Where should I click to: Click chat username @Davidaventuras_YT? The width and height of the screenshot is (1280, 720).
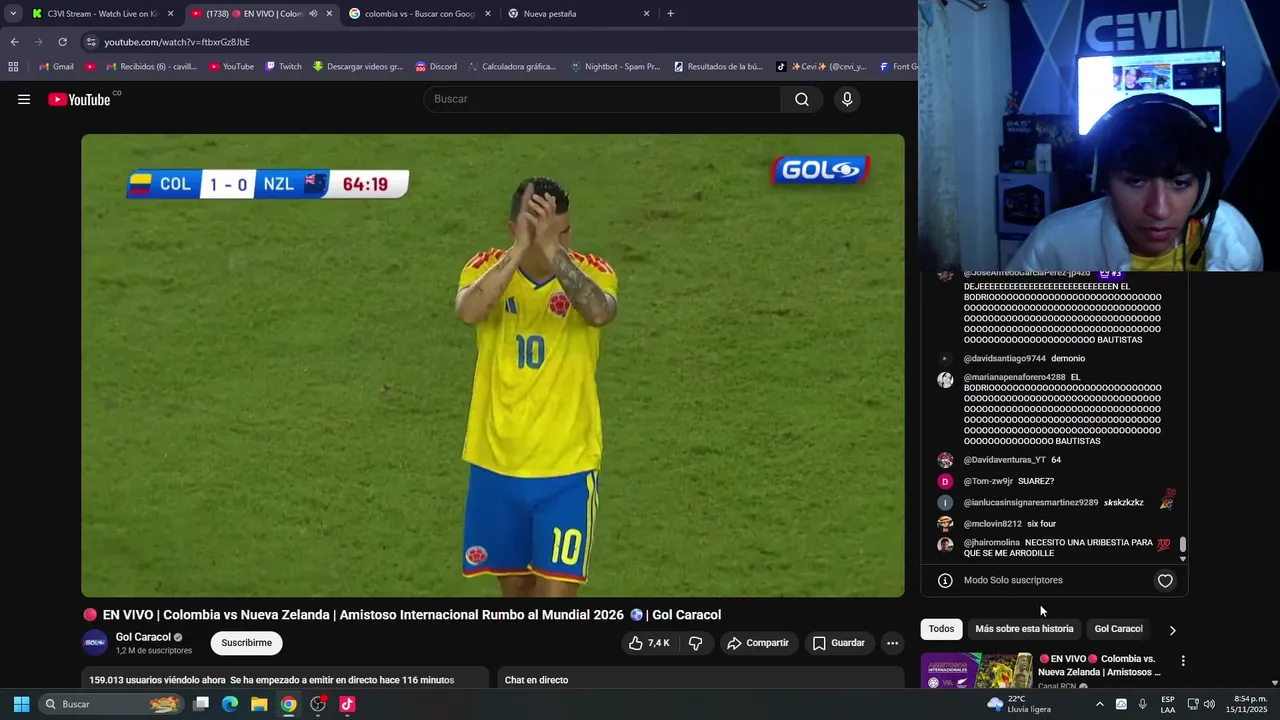pos(1005,460)
